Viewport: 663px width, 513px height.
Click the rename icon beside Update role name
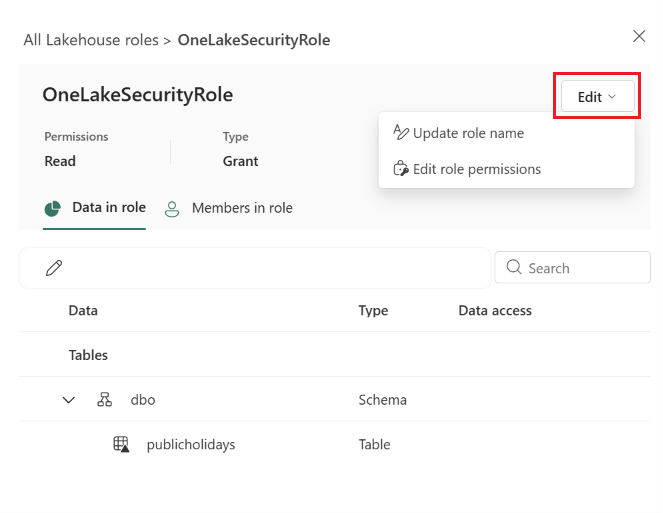[400, 132]
